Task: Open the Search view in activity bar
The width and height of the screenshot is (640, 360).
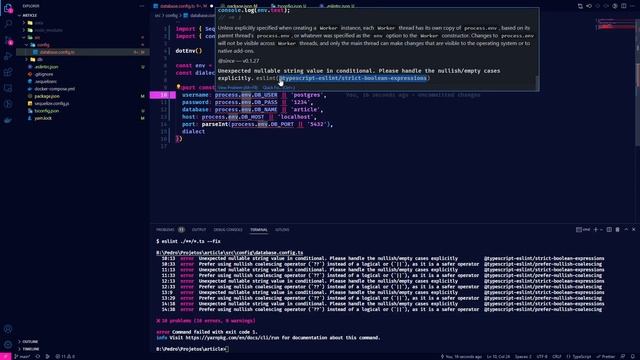Action: tap(8, 24)
